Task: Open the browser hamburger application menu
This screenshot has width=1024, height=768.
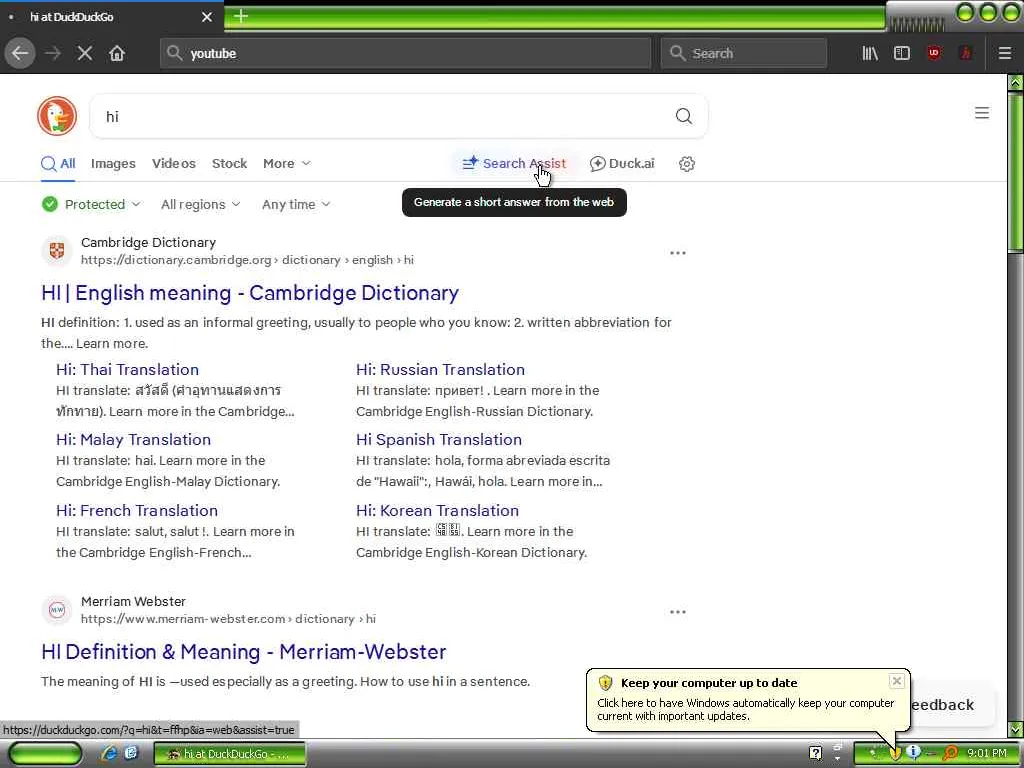Action: [1005, 53]
